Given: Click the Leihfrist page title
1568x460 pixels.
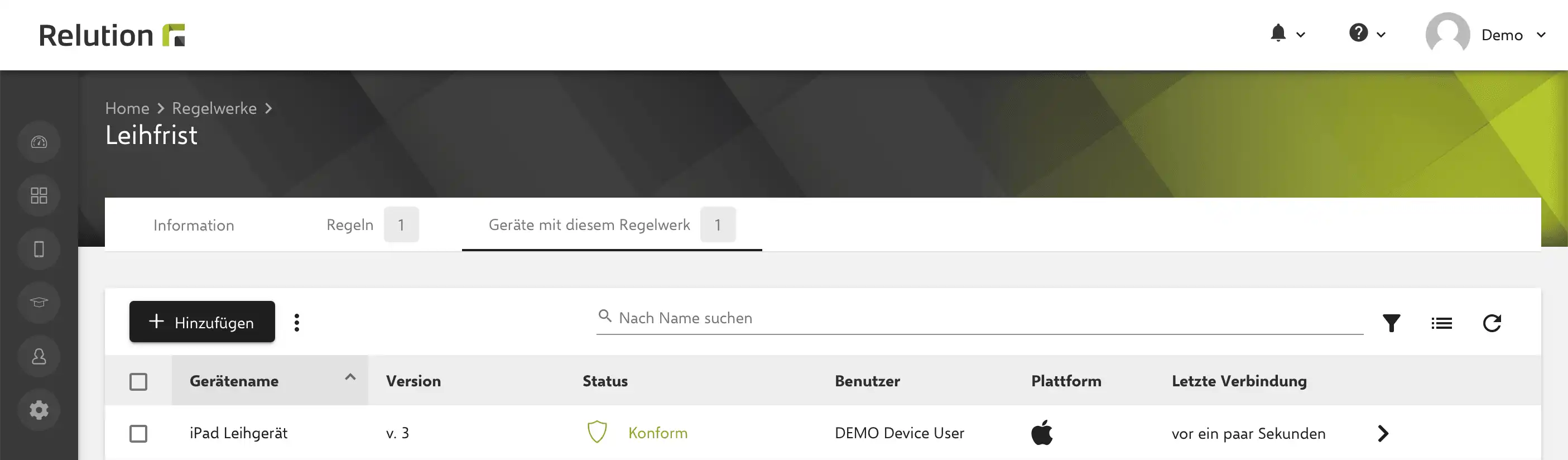Looking at the screenshot, I should click(x=152, y=135).
